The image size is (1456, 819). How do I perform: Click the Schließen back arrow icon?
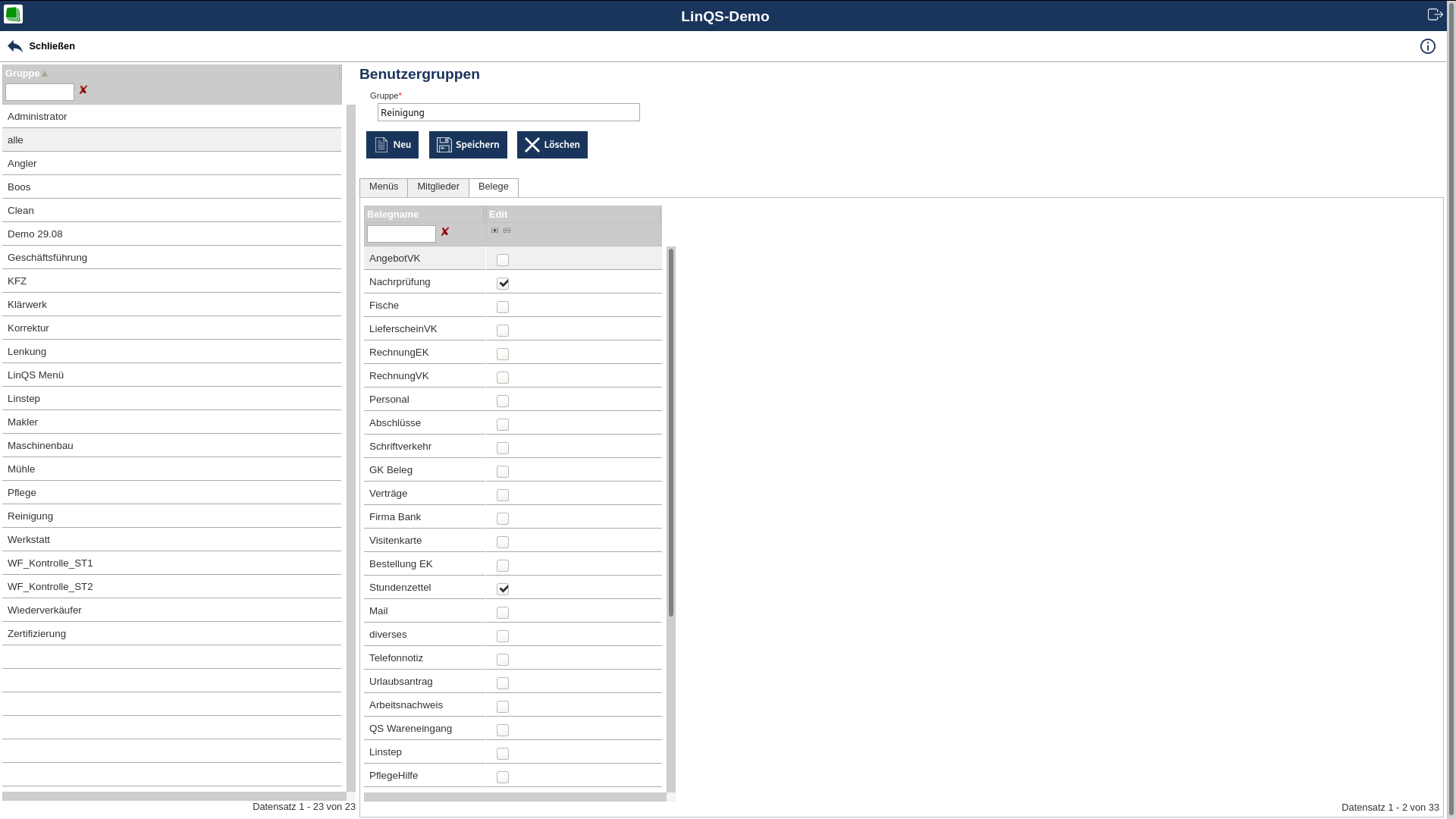tap(15, 46)
